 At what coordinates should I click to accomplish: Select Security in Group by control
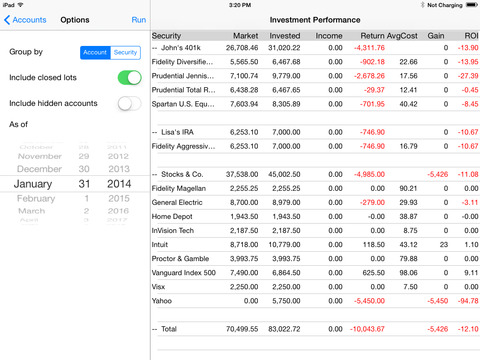click(125, 53)
